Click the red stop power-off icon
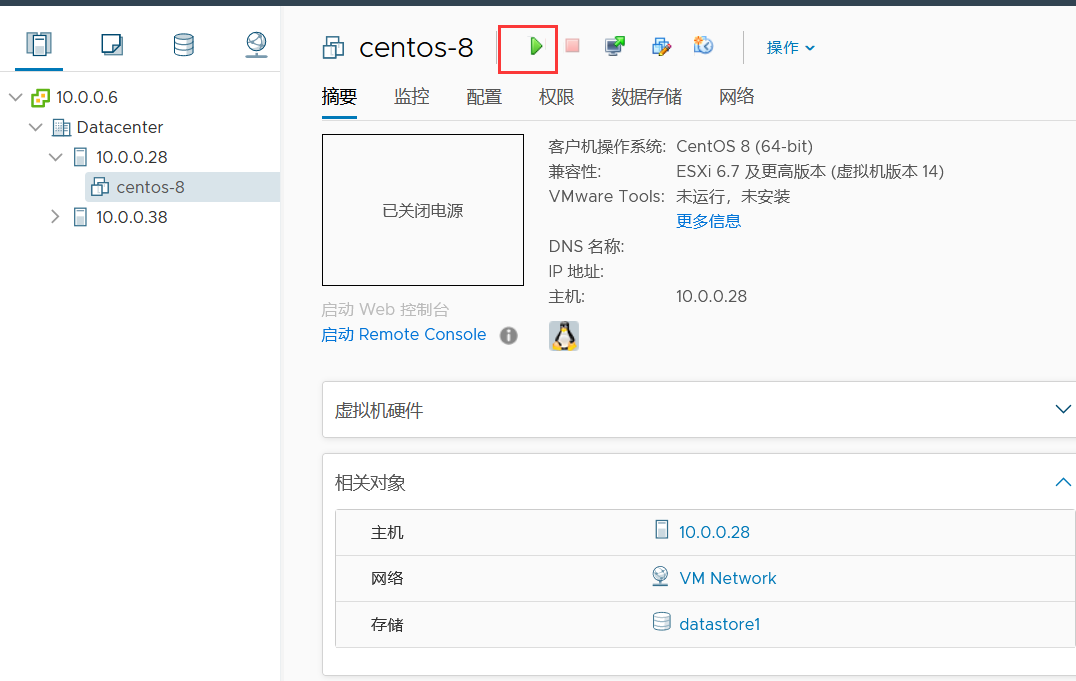Viewport: 1076px width, 681px height. click(572, 46)
